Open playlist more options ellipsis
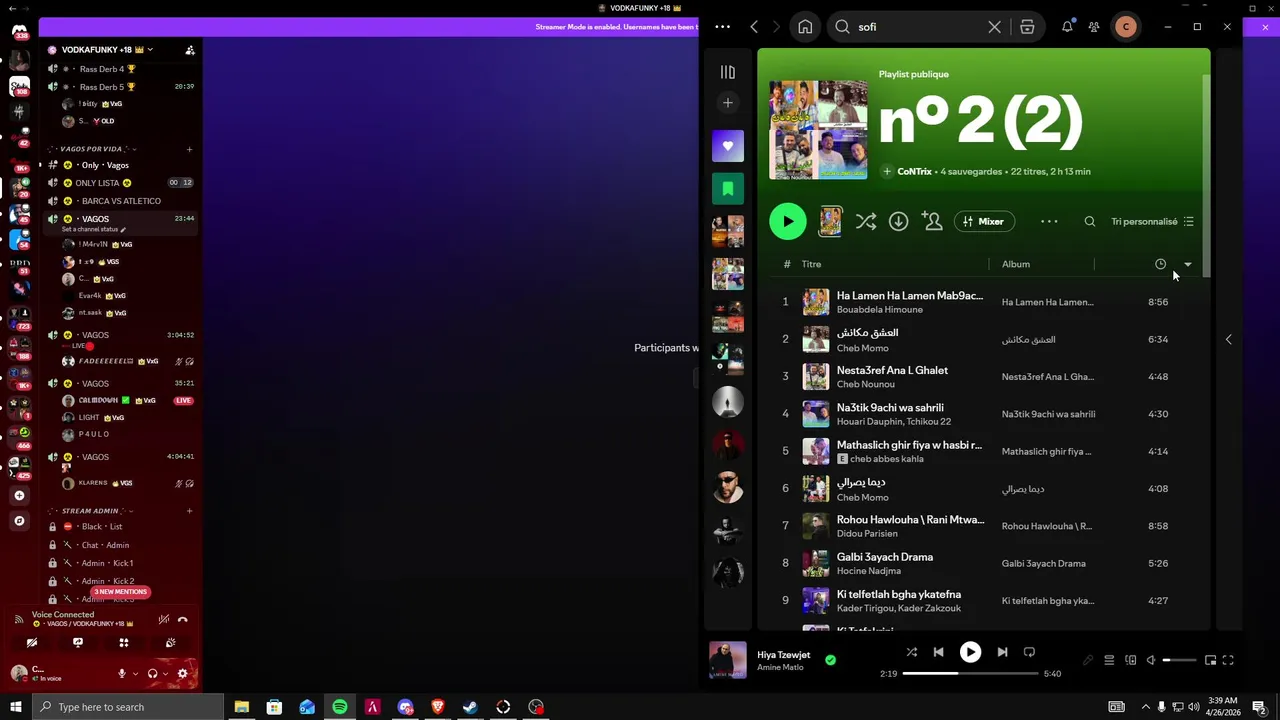 [x=1049, y=222]
